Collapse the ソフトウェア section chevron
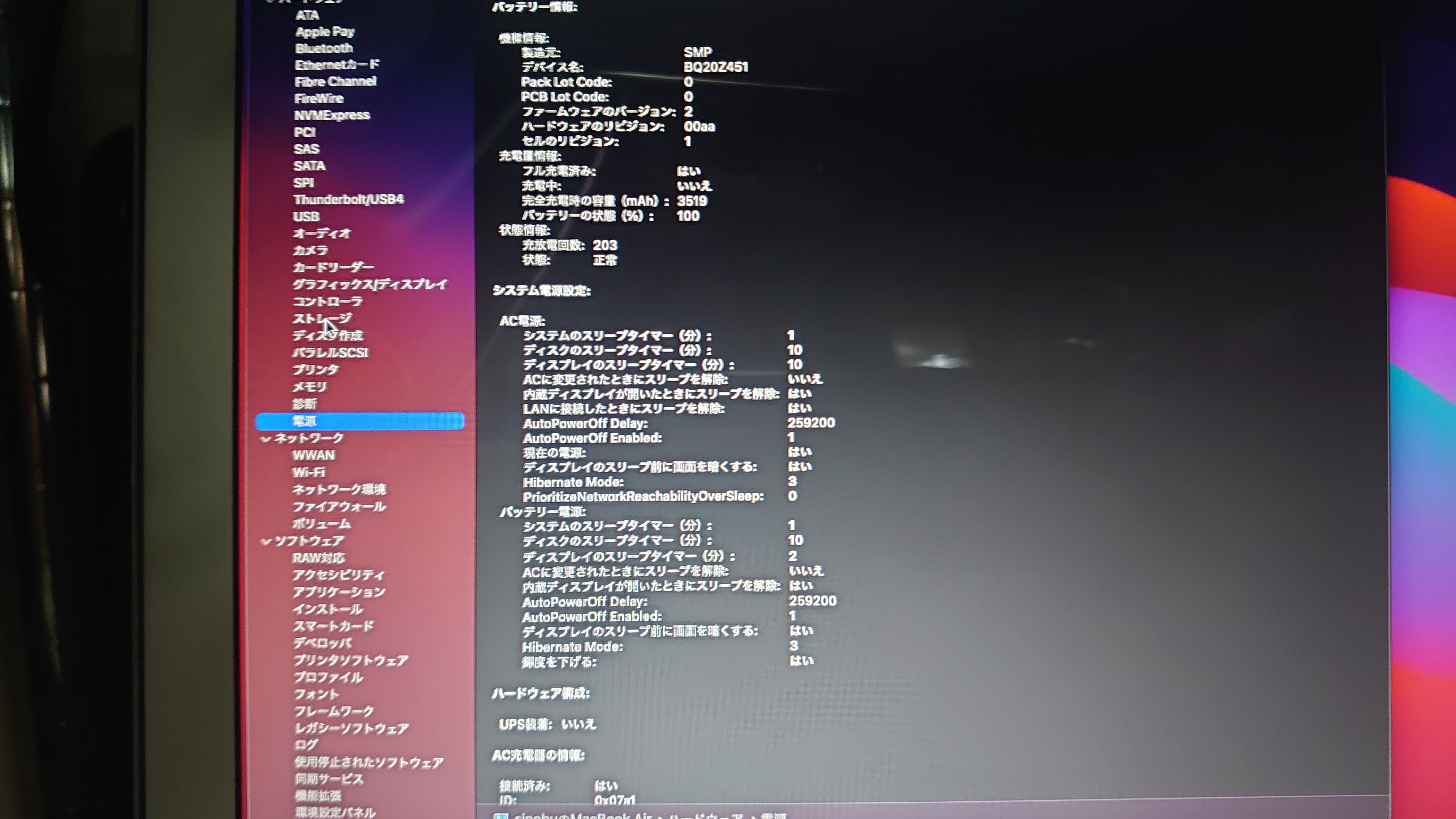The height and width of the screenshot is (819, 1456). coord(266,541)
